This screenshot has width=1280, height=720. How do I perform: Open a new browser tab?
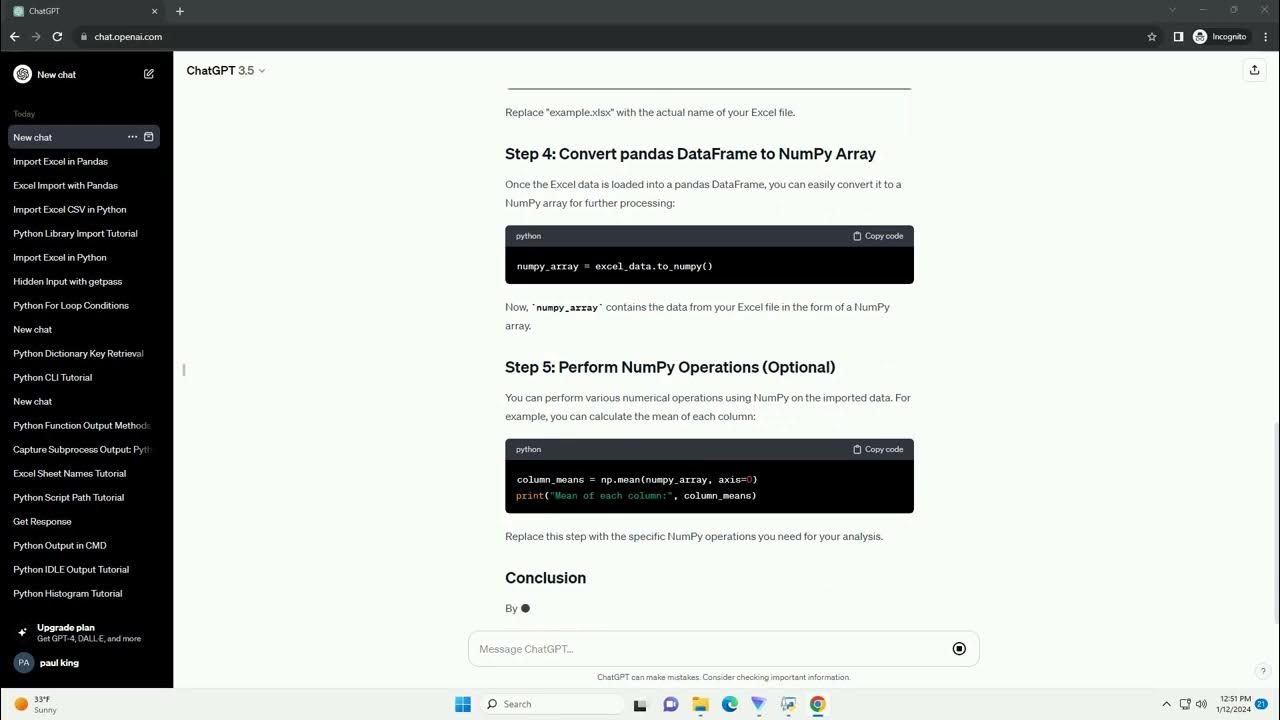[180, 11]
